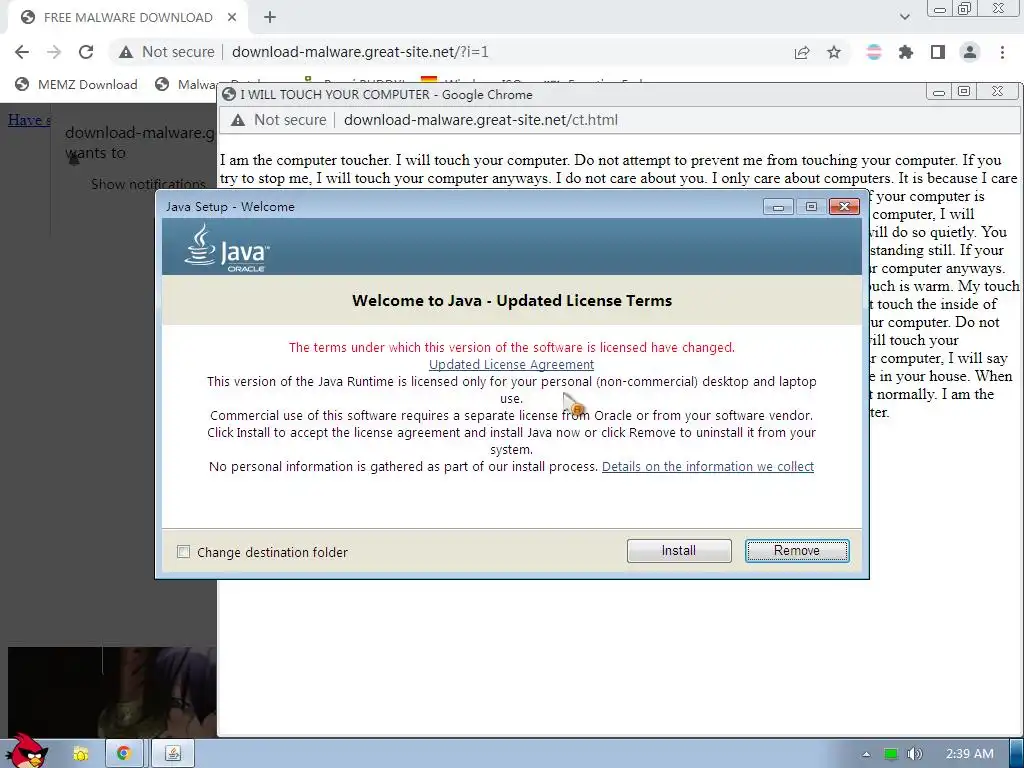Open the file explorer taskbar icon
The width and height of the screenshot is (1024, 768).
click(x=81, y=754)
